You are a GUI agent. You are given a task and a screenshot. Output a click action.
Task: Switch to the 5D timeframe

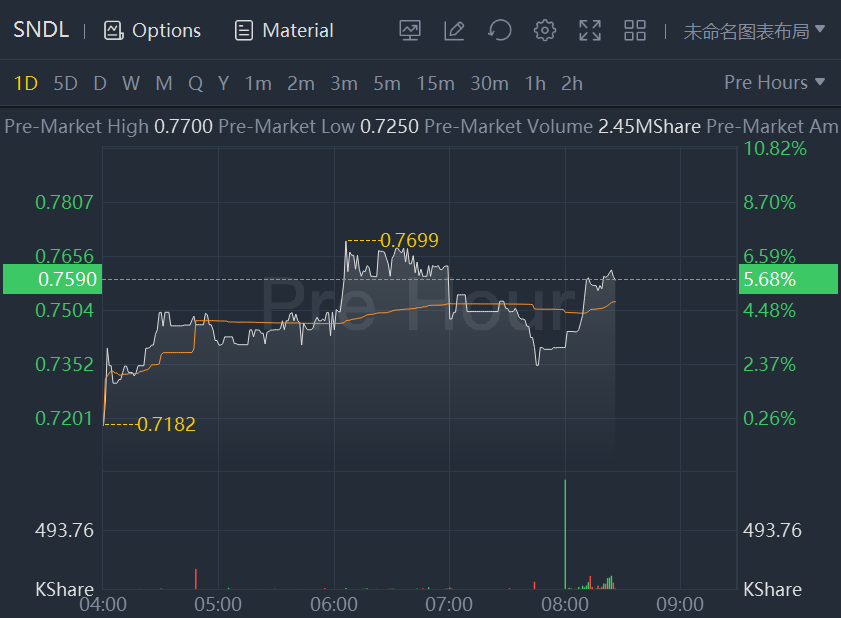65,83
